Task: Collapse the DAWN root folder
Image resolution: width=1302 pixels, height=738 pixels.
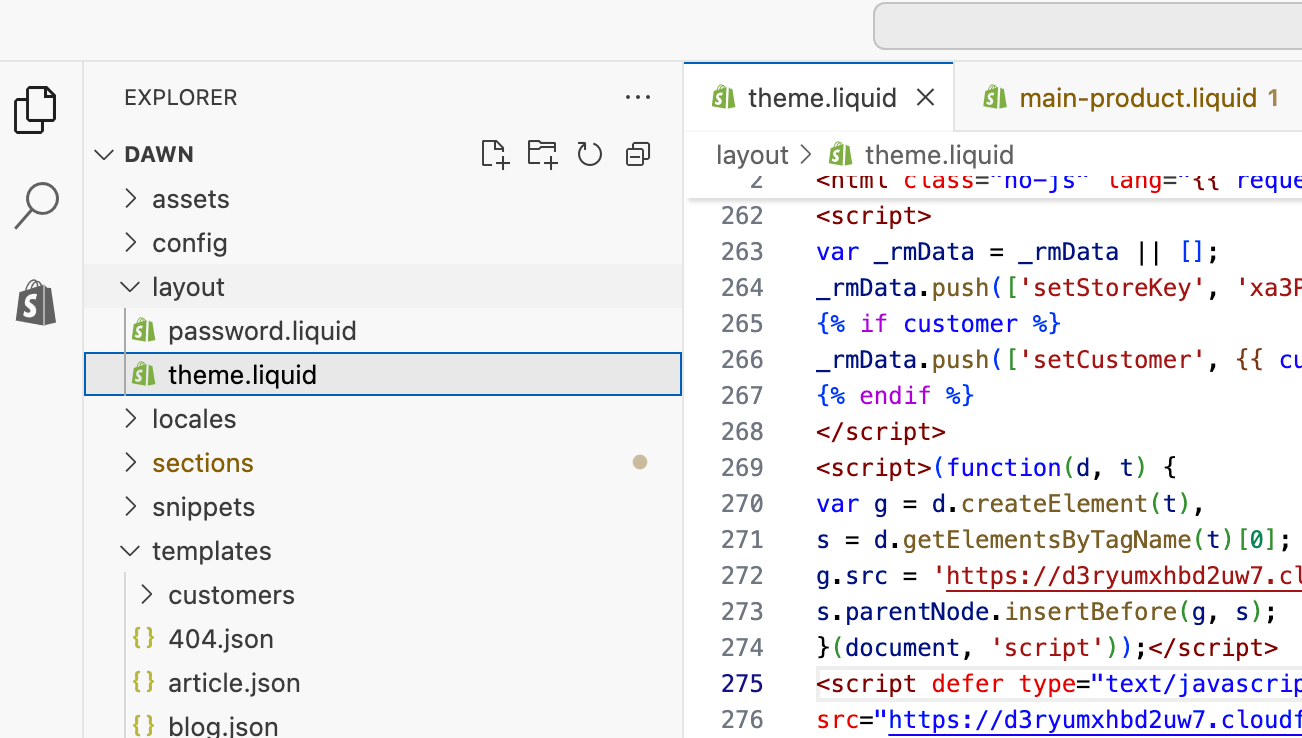Action: tap(104, 154)
